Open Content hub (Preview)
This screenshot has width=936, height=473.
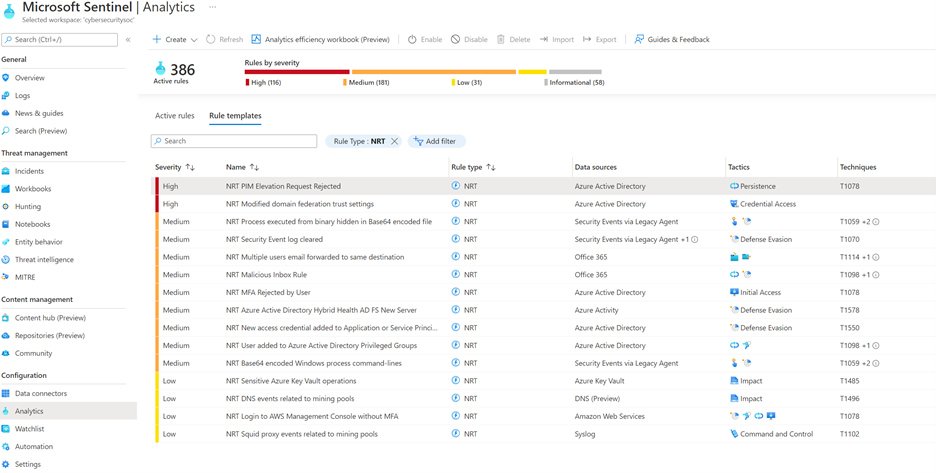pyautogui.click(x=50, y=318)
